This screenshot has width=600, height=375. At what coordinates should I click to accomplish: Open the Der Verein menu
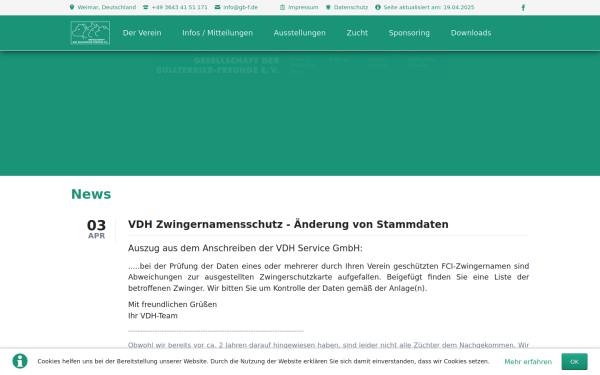tap(142, 33)
